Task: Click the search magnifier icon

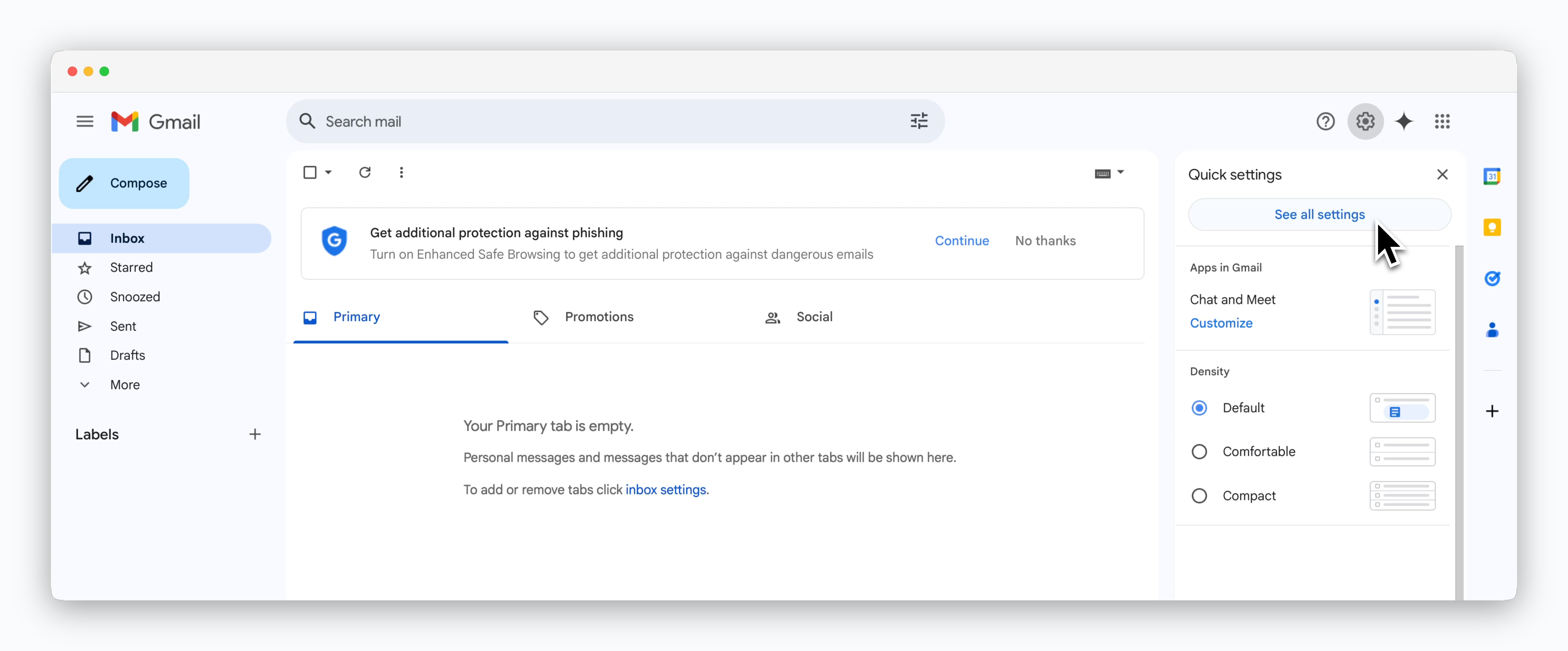Action: click(307, 121)
